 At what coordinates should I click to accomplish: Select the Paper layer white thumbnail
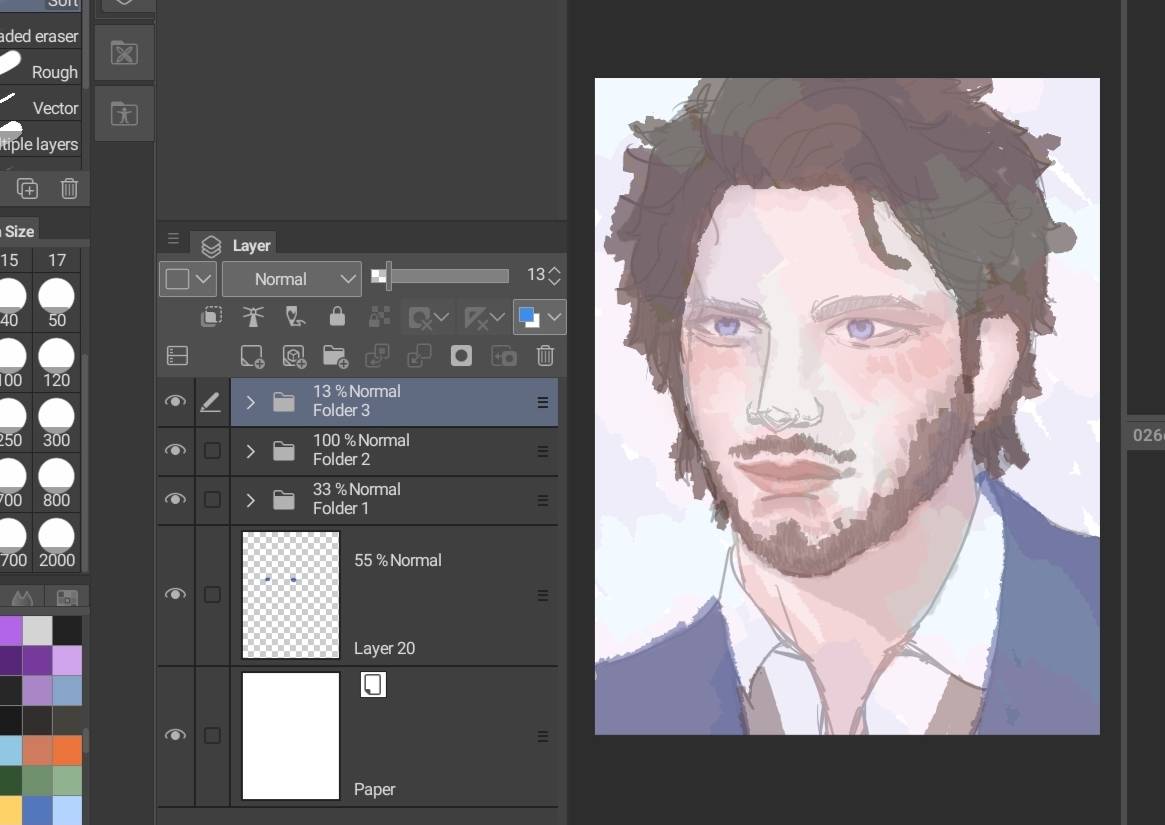291,736
